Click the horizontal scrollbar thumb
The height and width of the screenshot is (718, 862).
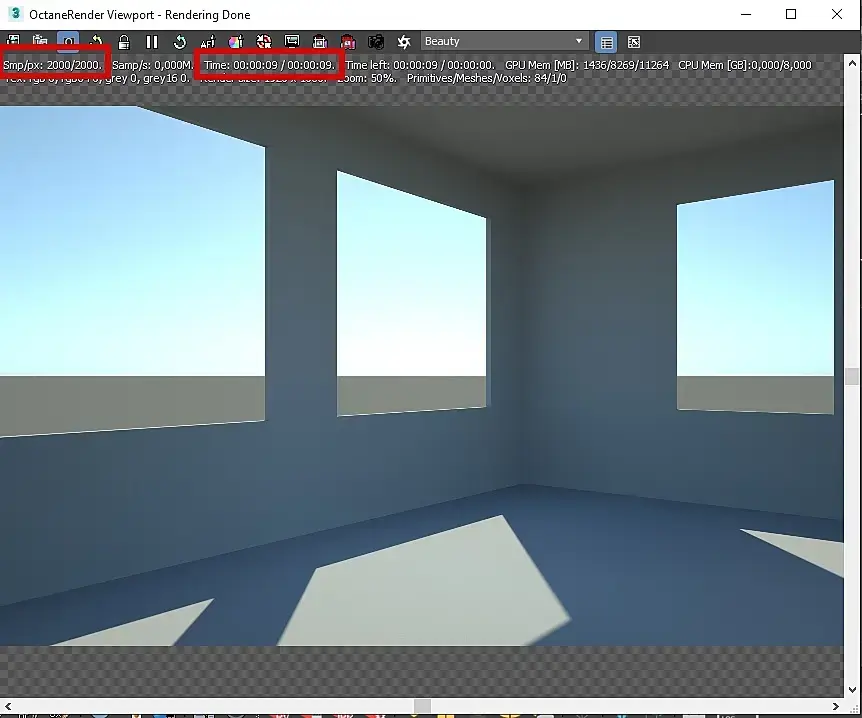422,706
